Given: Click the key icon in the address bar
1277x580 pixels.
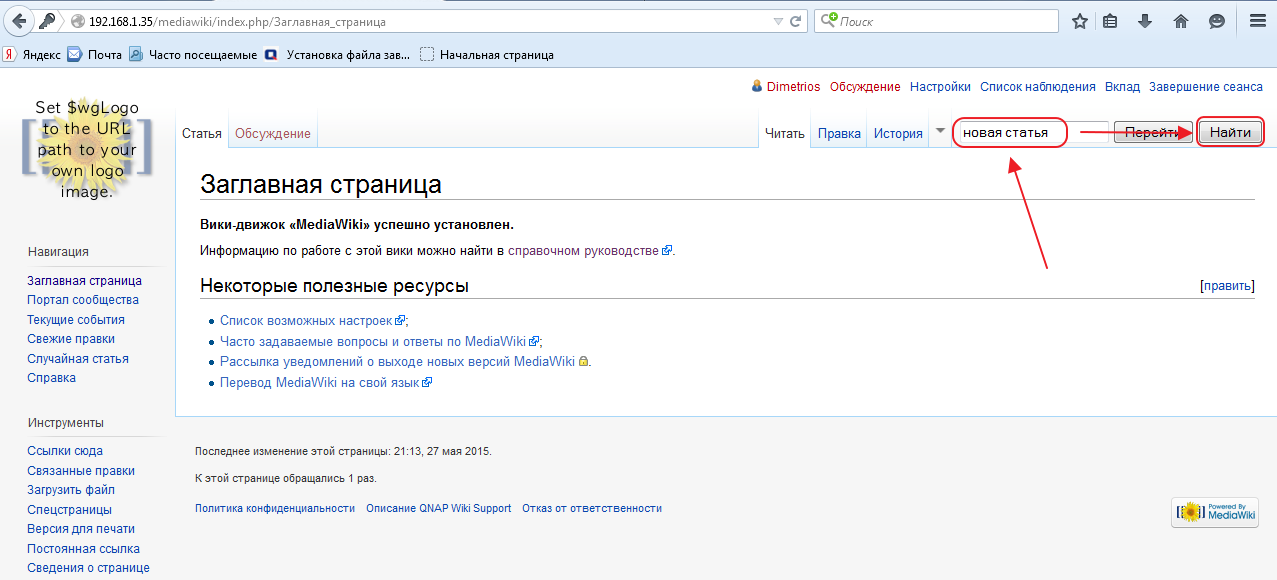Looking at the screenshot, I should point(47,21).
